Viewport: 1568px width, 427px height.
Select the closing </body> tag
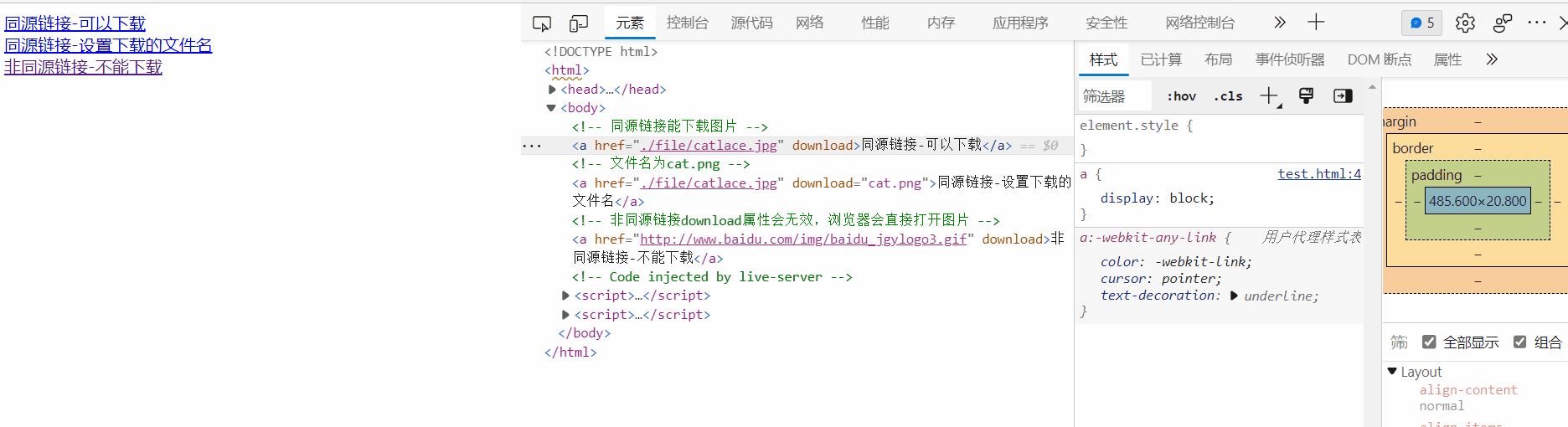pyautogui.click(x=585, y=333)
